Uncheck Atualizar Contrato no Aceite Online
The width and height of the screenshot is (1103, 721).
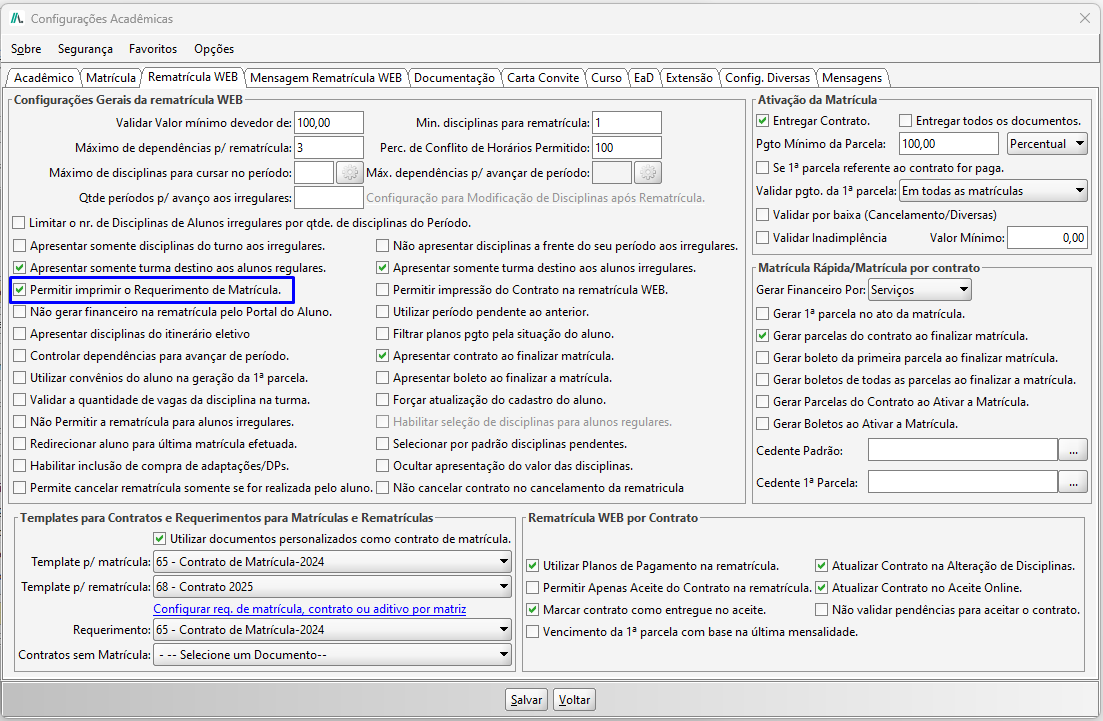(x=822, y=587)
